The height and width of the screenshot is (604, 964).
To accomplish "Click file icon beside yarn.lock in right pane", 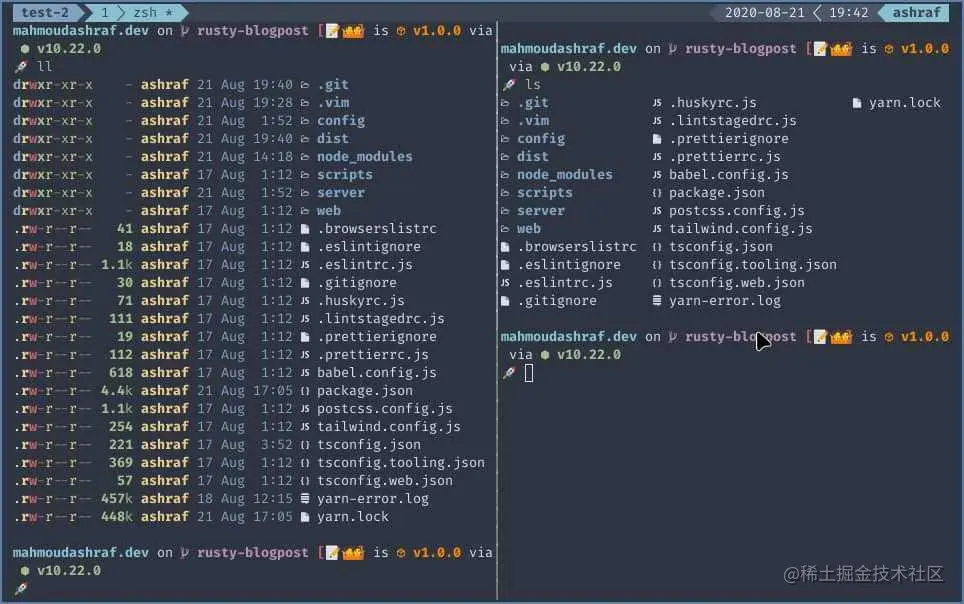I will coord(857,103).
